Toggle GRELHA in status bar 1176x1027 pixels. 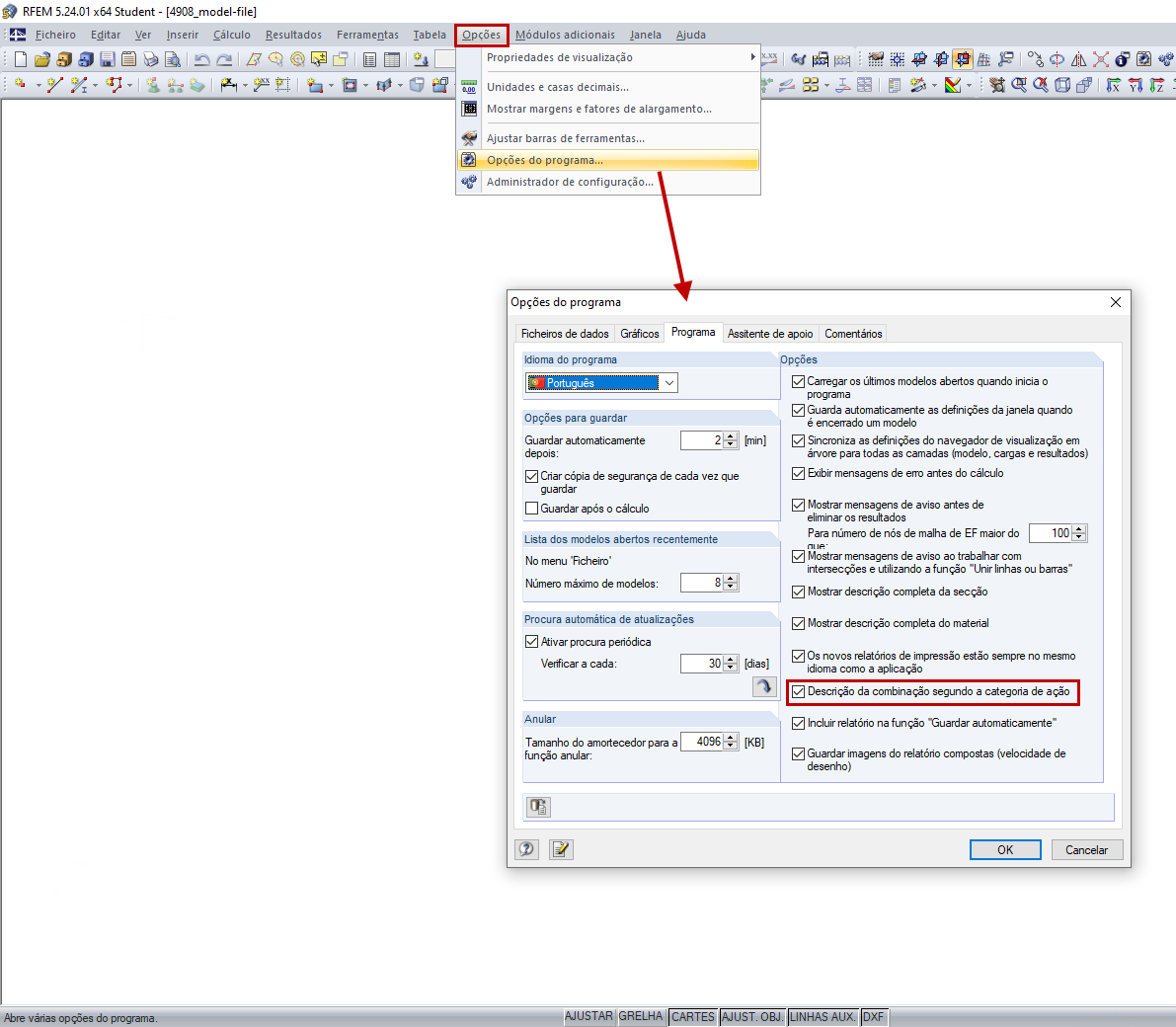pyautogui.click(x=641, y=1016)
